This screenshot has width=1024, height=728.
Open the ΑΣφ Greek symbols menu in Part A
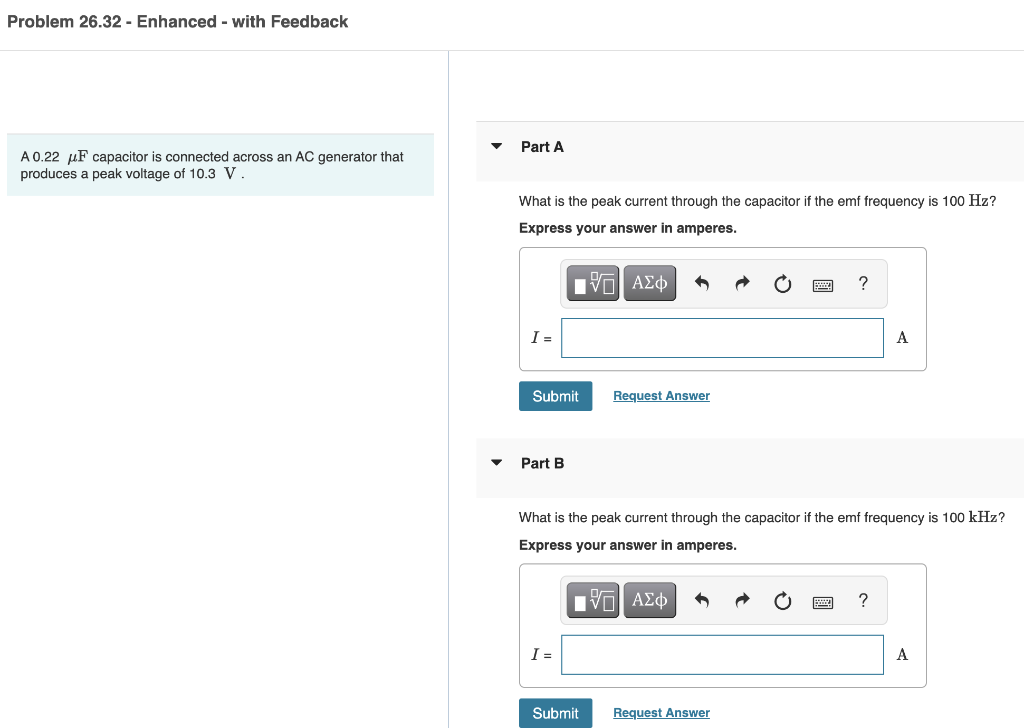(649, 283)
